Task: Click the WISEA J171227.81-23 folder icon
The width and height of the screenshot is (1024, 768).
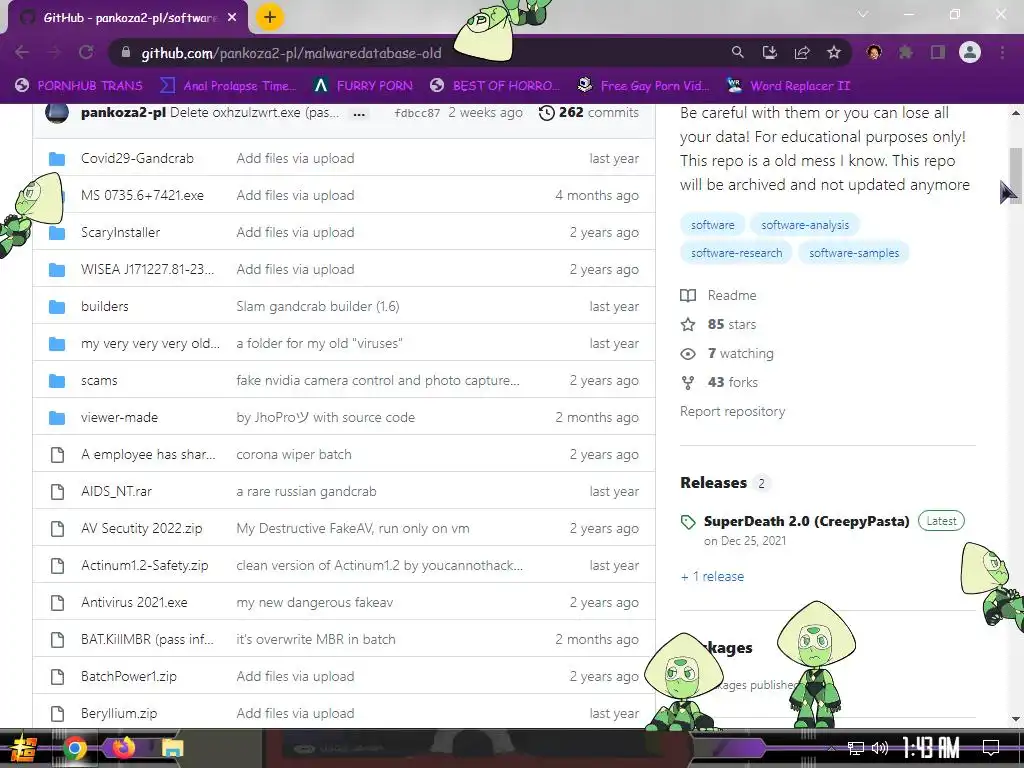Action: point(57,270)
